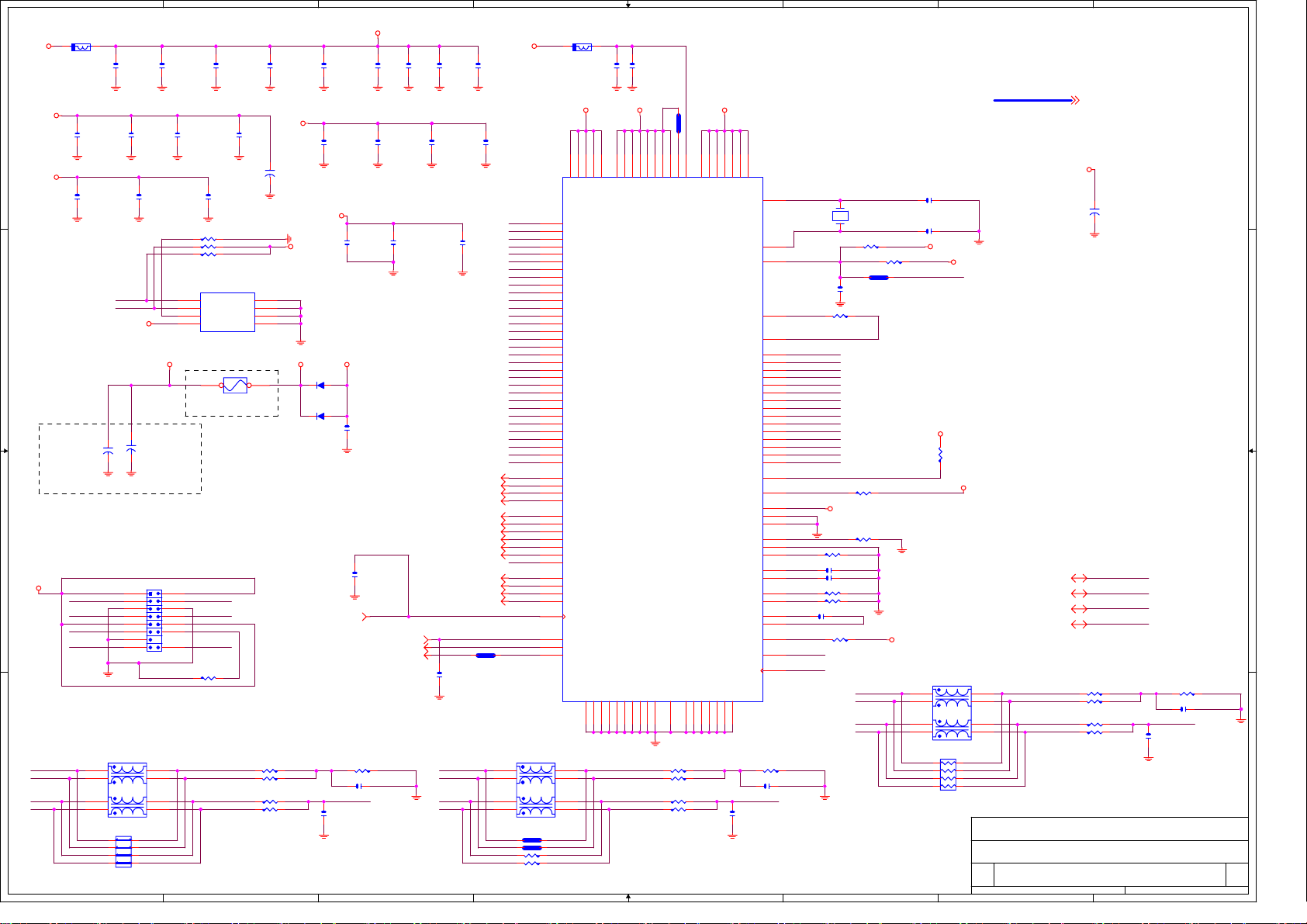Viewport: 1307px width, 924px height.
Task: Select the resistor array below the bottom-left transformer
Action: coord(123,851)
